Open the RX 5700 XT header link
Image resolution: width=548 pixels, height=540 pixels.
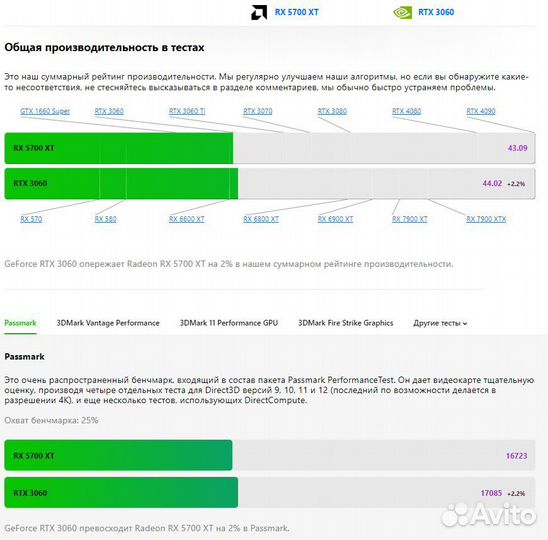tap(297, 12)
